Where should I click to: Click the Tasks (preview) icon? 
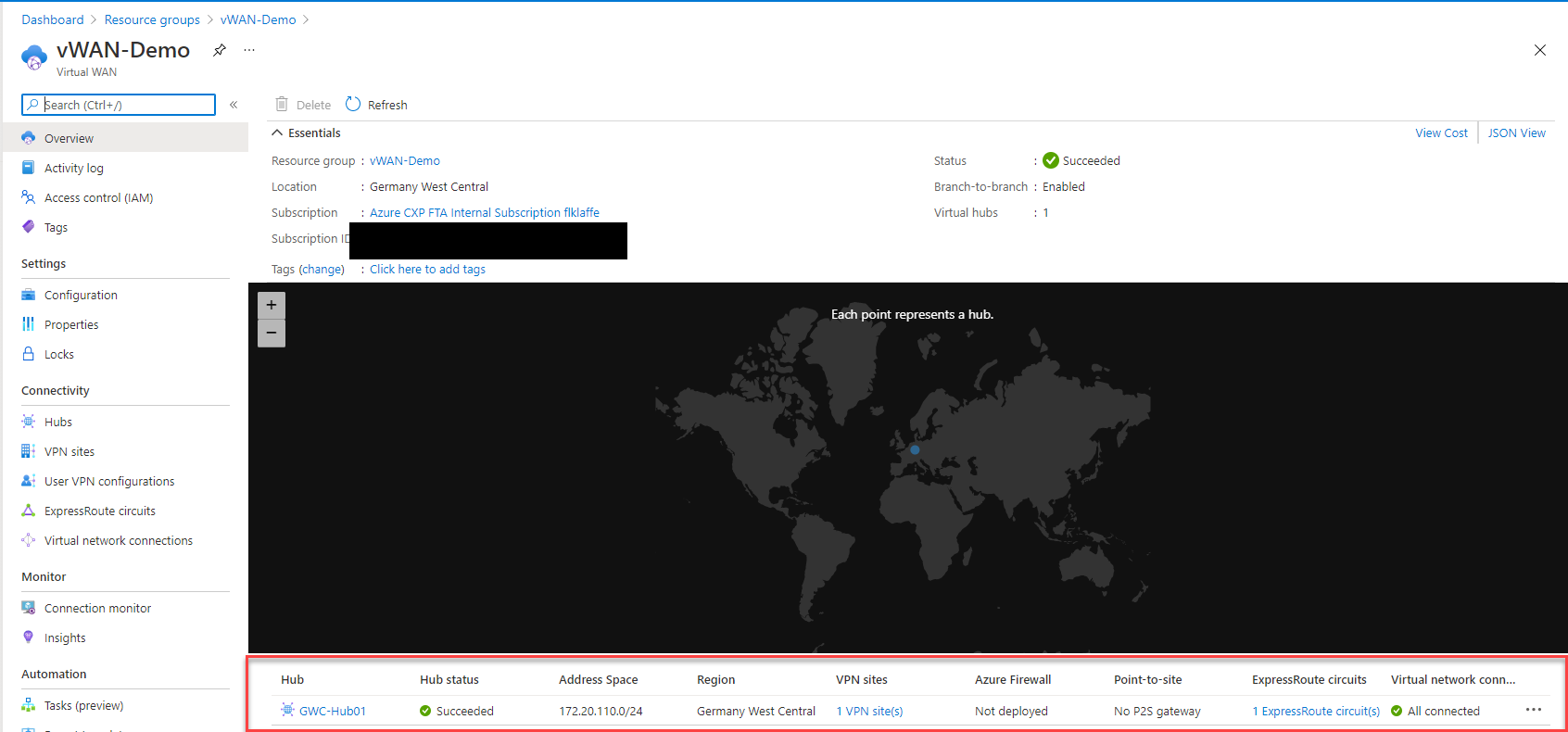click(29, 705)
